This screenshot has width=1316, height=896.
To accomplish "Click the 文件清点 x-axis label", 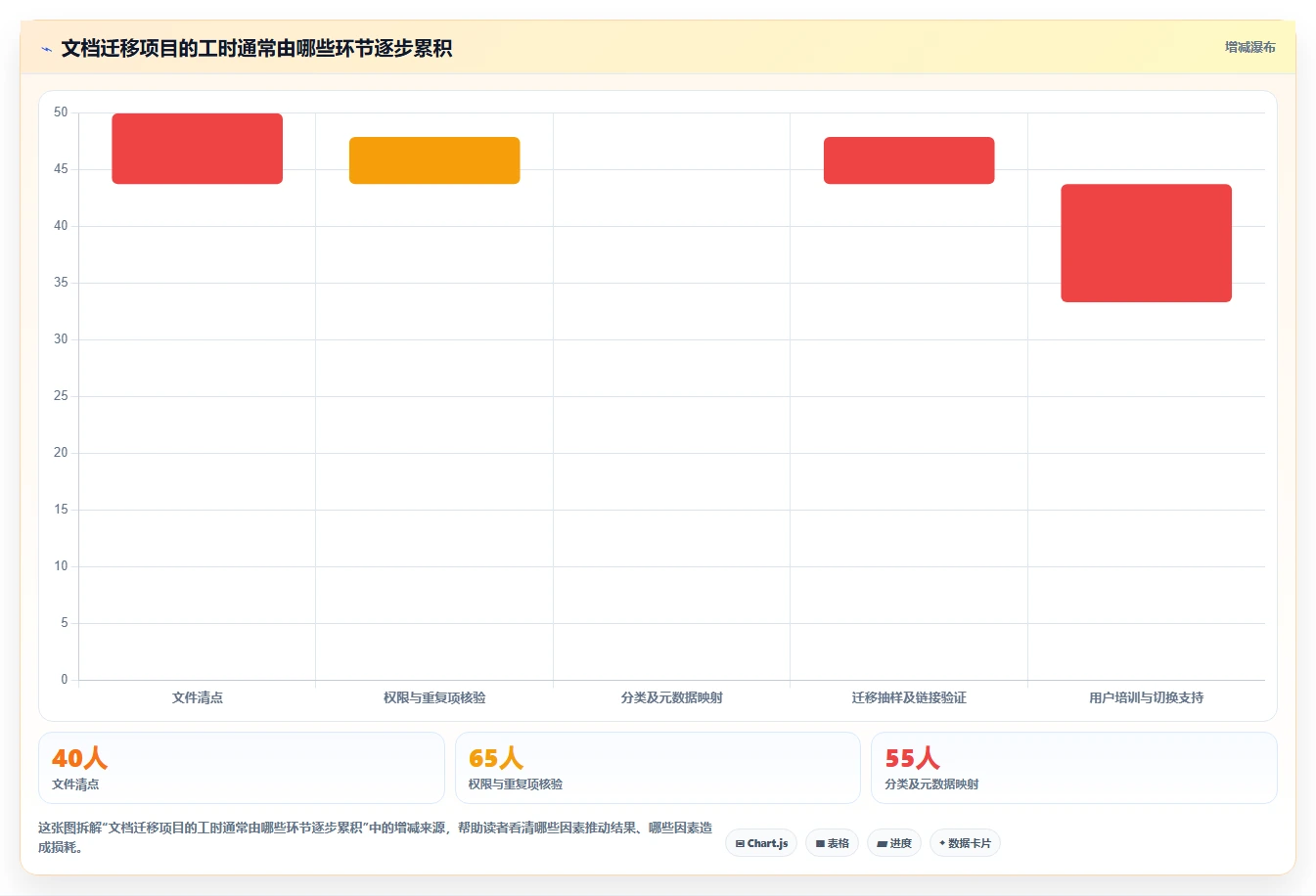I will tap(198, 697).
